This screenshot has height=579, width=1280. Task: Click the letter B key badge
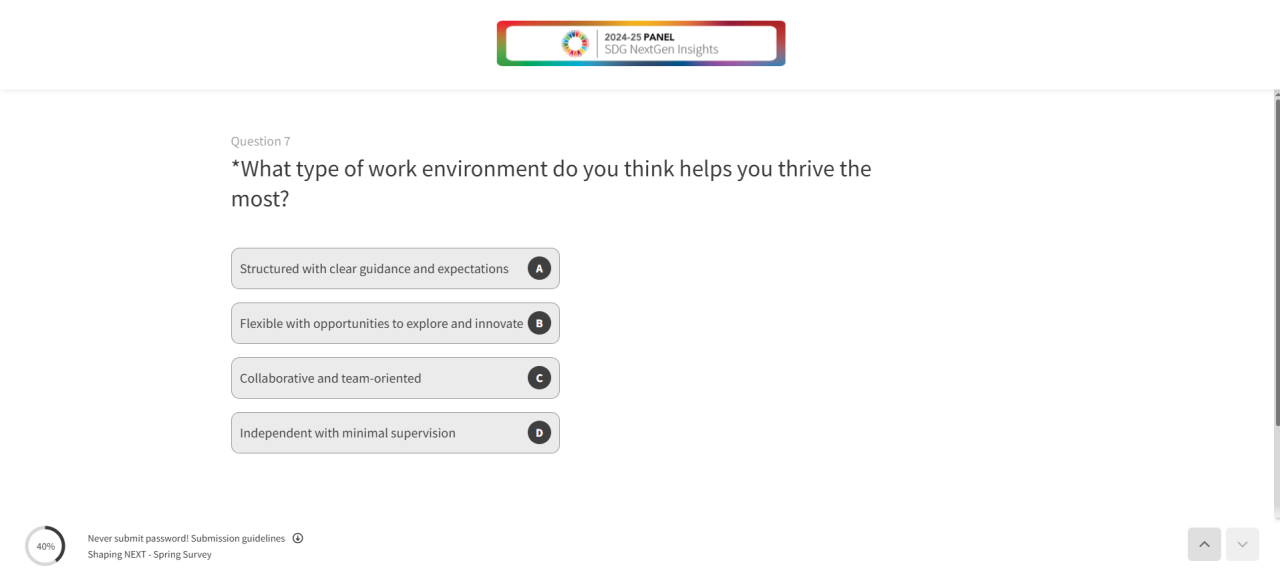click(x=539, y=323)
